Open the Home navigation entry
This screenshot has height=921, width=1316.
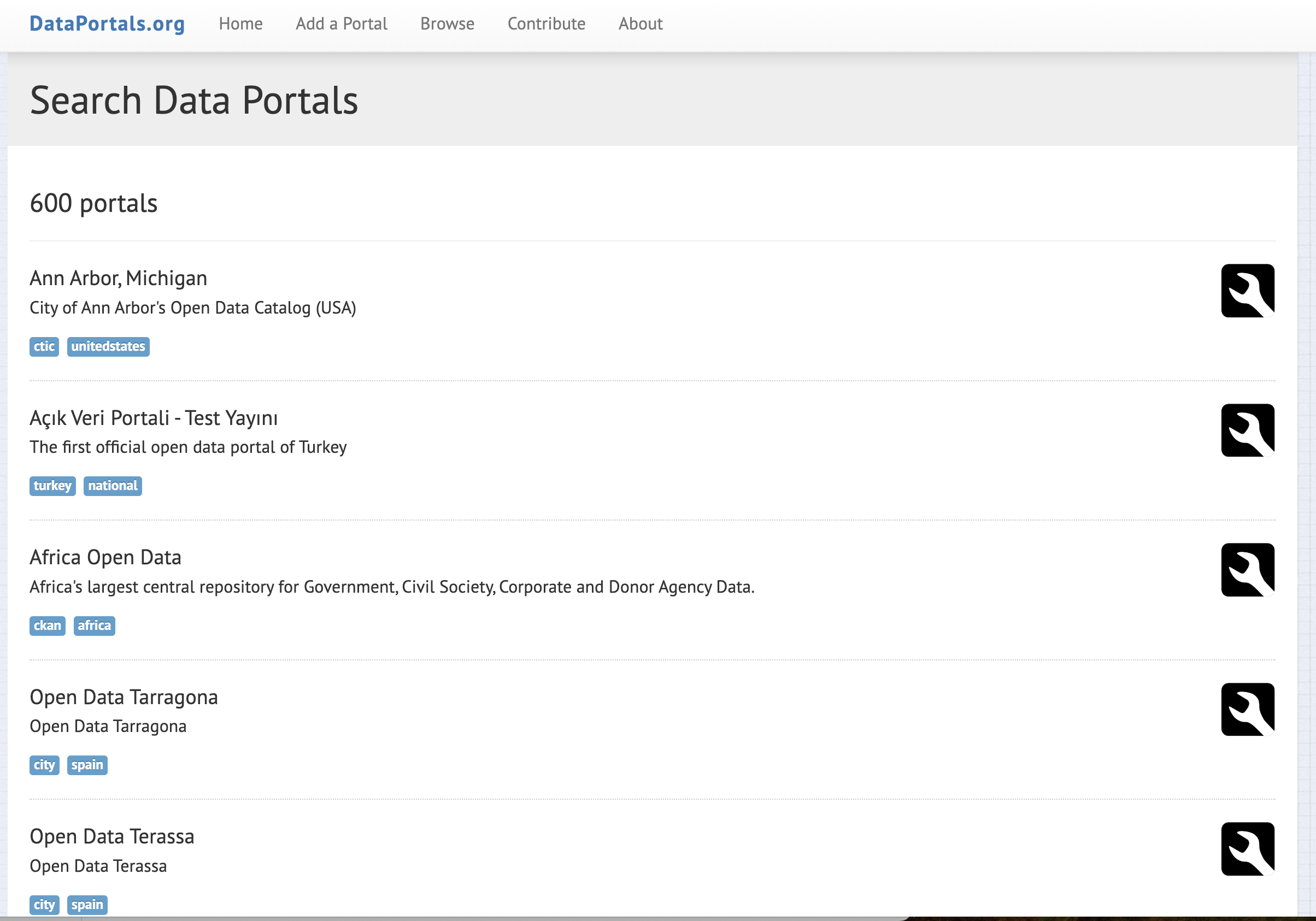[240, 23]
